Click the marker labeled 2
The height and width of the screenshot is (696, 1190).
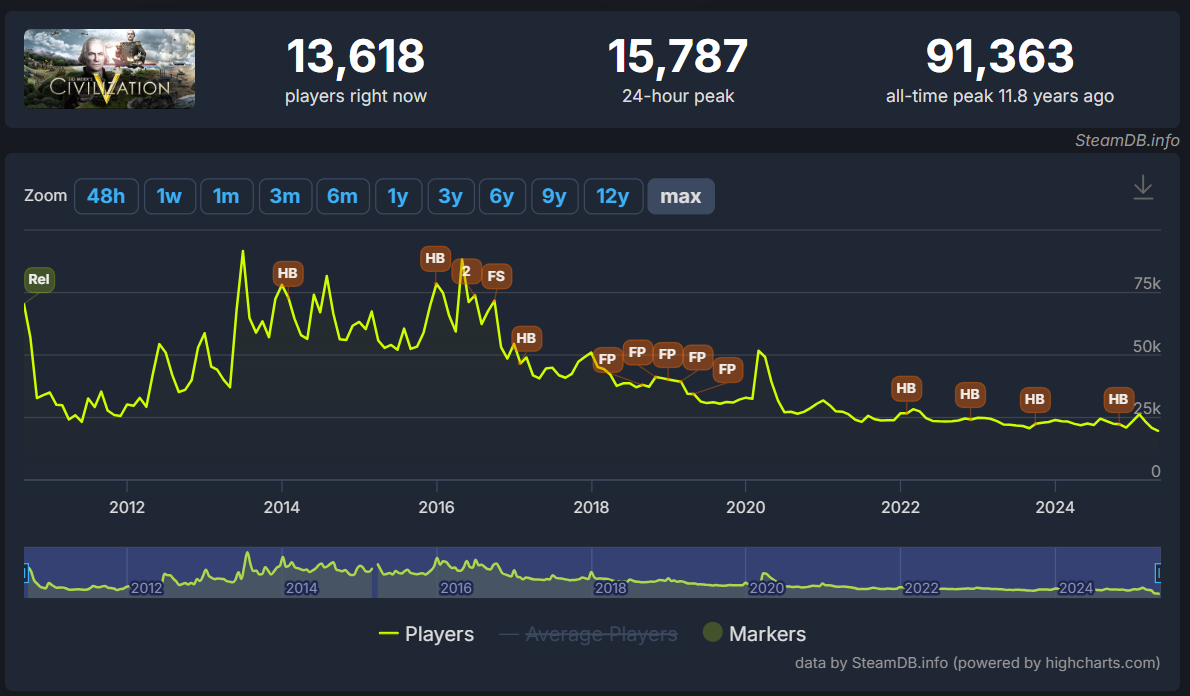coord(466,271)
